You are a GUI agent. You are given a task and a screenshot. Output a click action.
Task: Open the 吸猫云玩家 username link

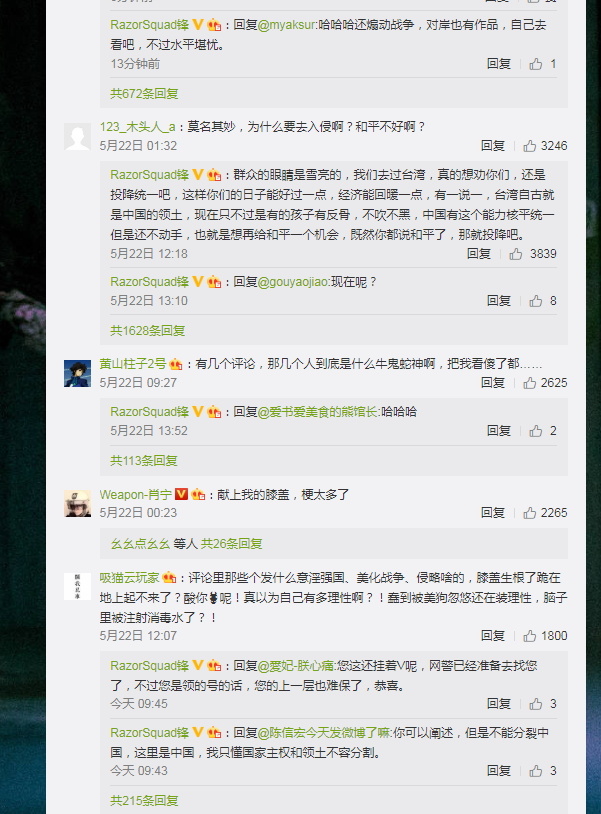[129, 578]
